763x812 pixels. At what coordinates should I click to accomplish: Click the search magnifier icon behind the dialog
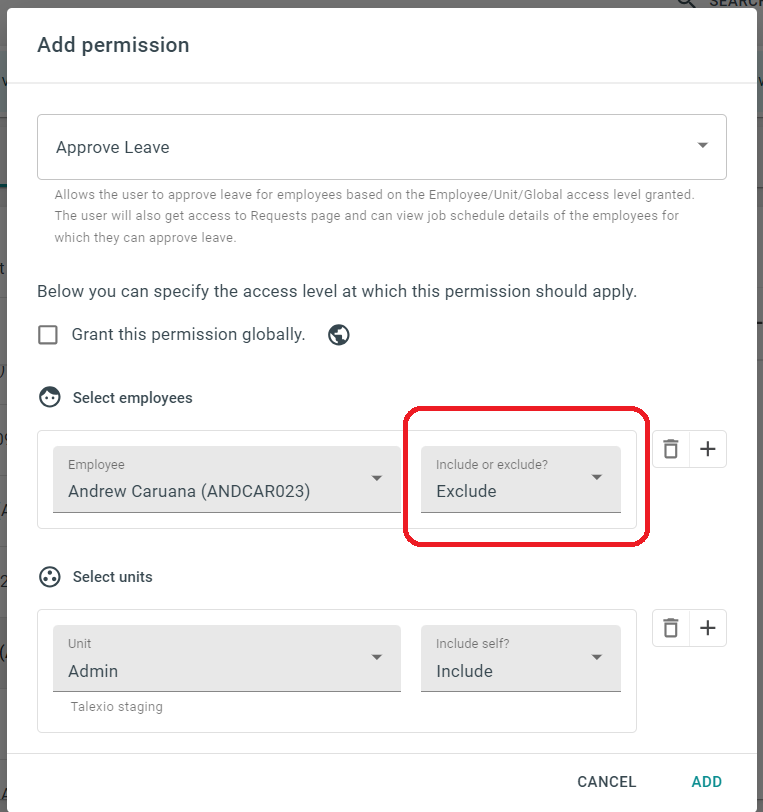coord(687,3)
